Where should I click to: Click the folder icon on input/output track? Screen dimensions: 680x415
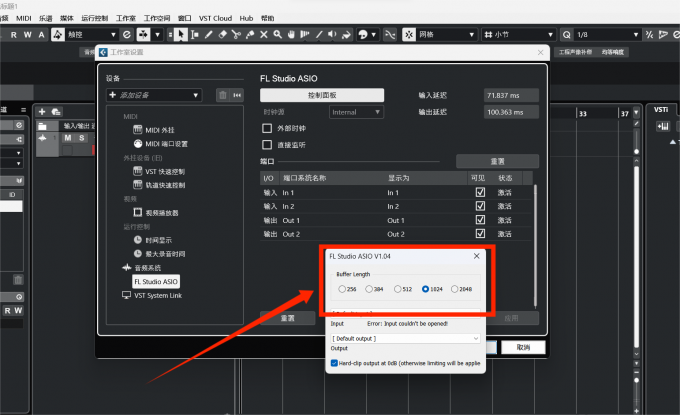[42, 126]
